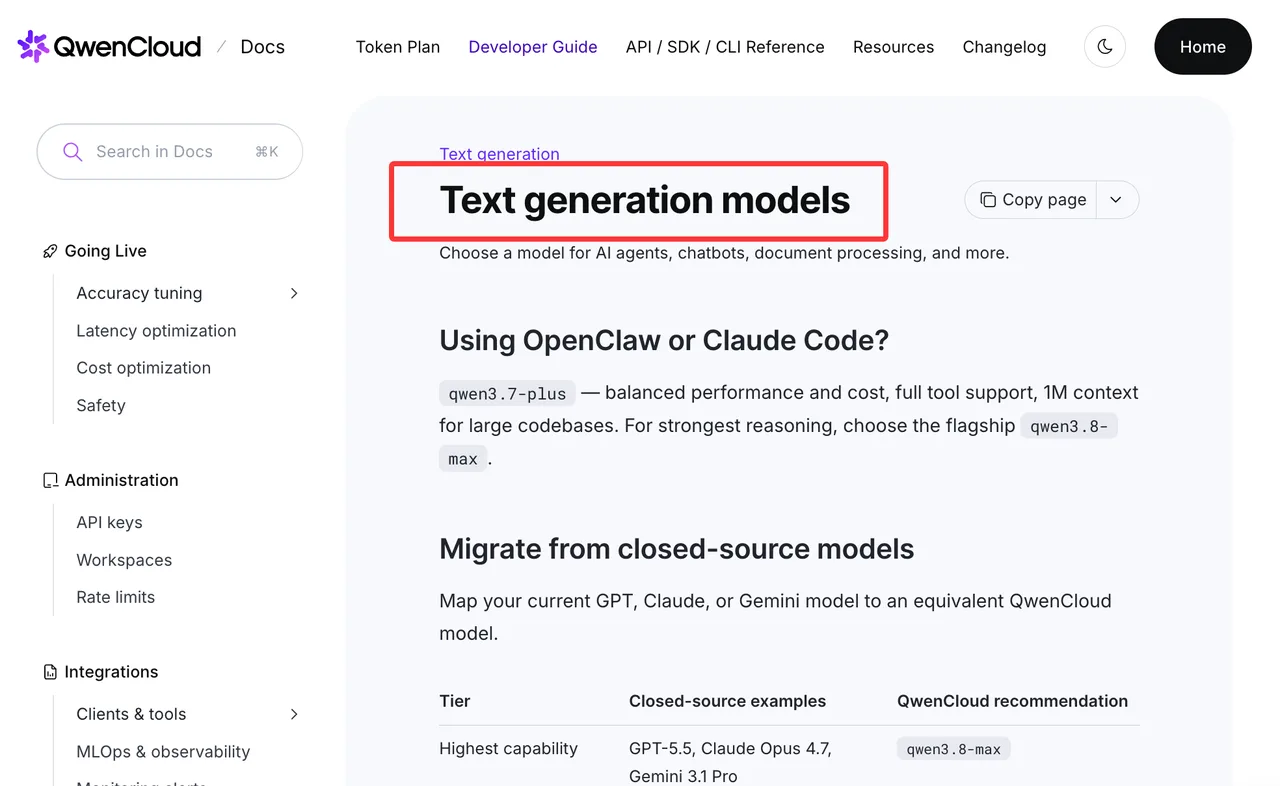Click the "Migrate from closed-source models" heading

tap(676, 549)
